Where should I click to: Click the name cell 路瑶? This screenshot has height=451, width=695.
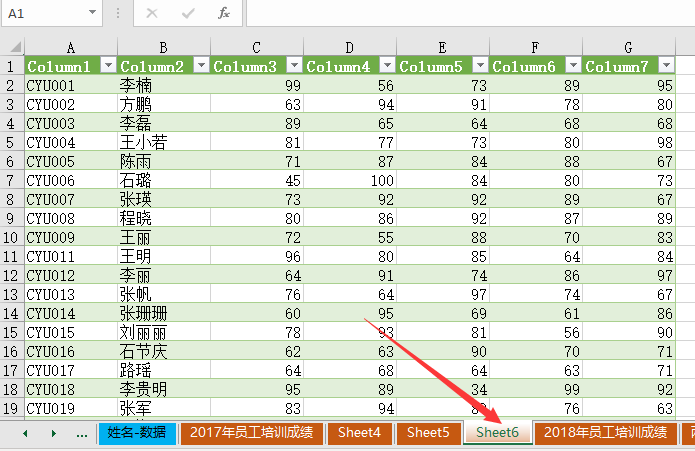(164, 370)
